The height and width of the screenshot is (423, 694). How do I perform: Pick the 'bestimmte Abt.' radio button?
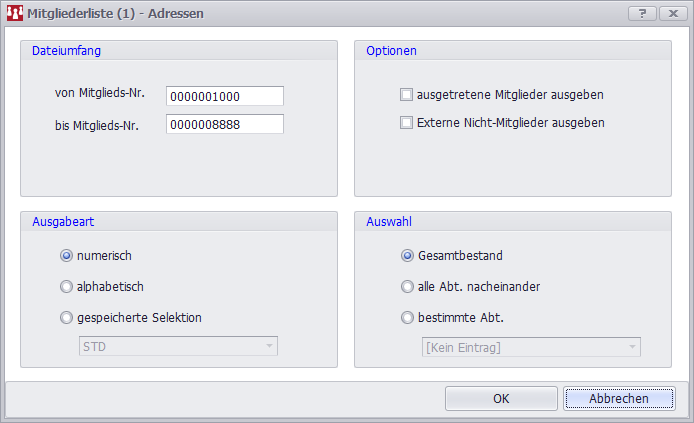[407, 318]
